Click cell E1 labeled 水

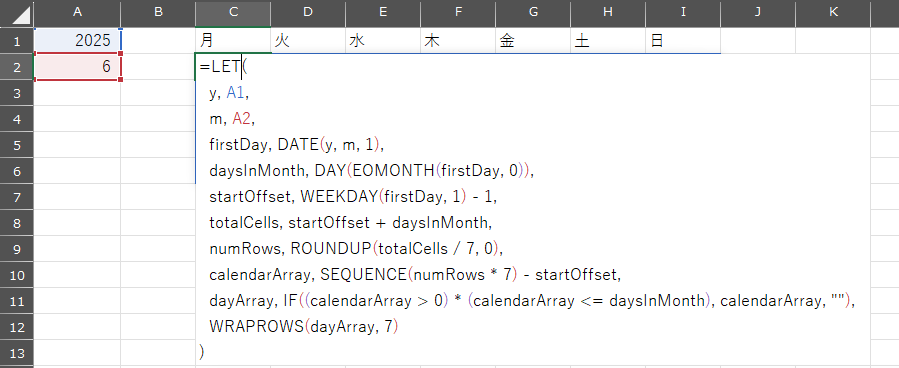point(383,41)
